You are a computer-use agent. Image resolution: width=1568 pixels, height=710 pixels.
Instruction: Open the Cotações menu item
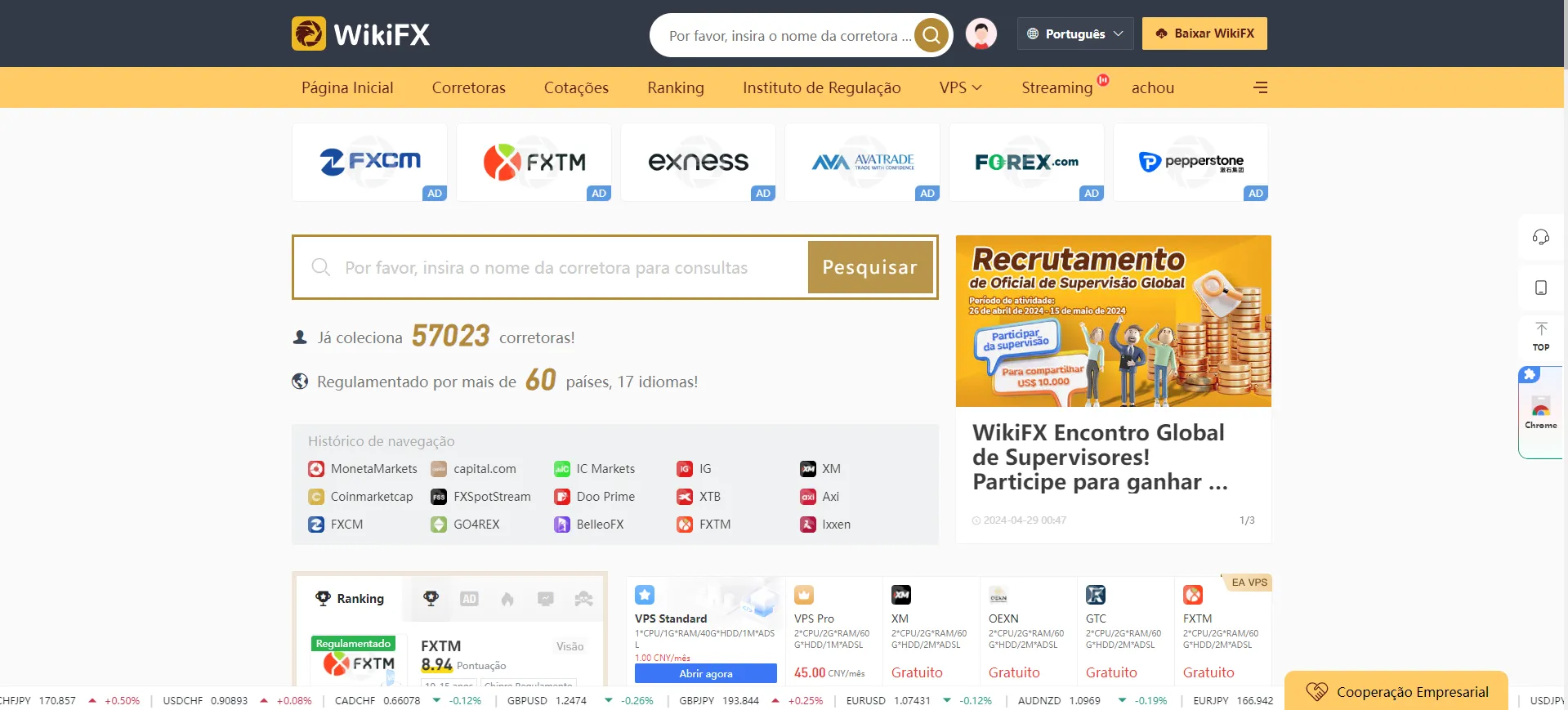coord(576,87)
